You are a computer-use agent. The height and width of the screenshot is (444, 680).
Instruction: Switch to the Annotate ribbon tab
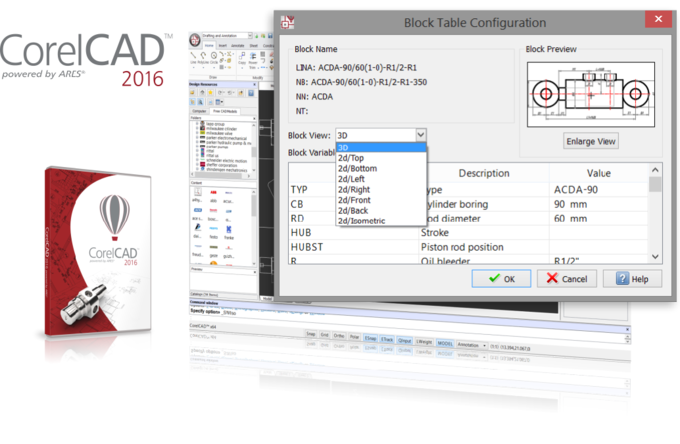pos(238,46)
